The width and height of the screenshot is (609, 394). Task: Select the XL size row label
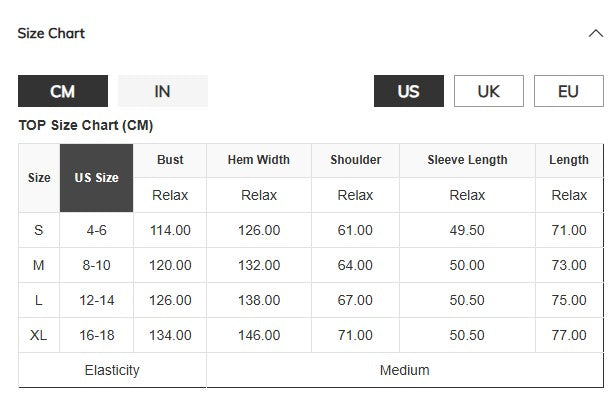pos(39,335)
